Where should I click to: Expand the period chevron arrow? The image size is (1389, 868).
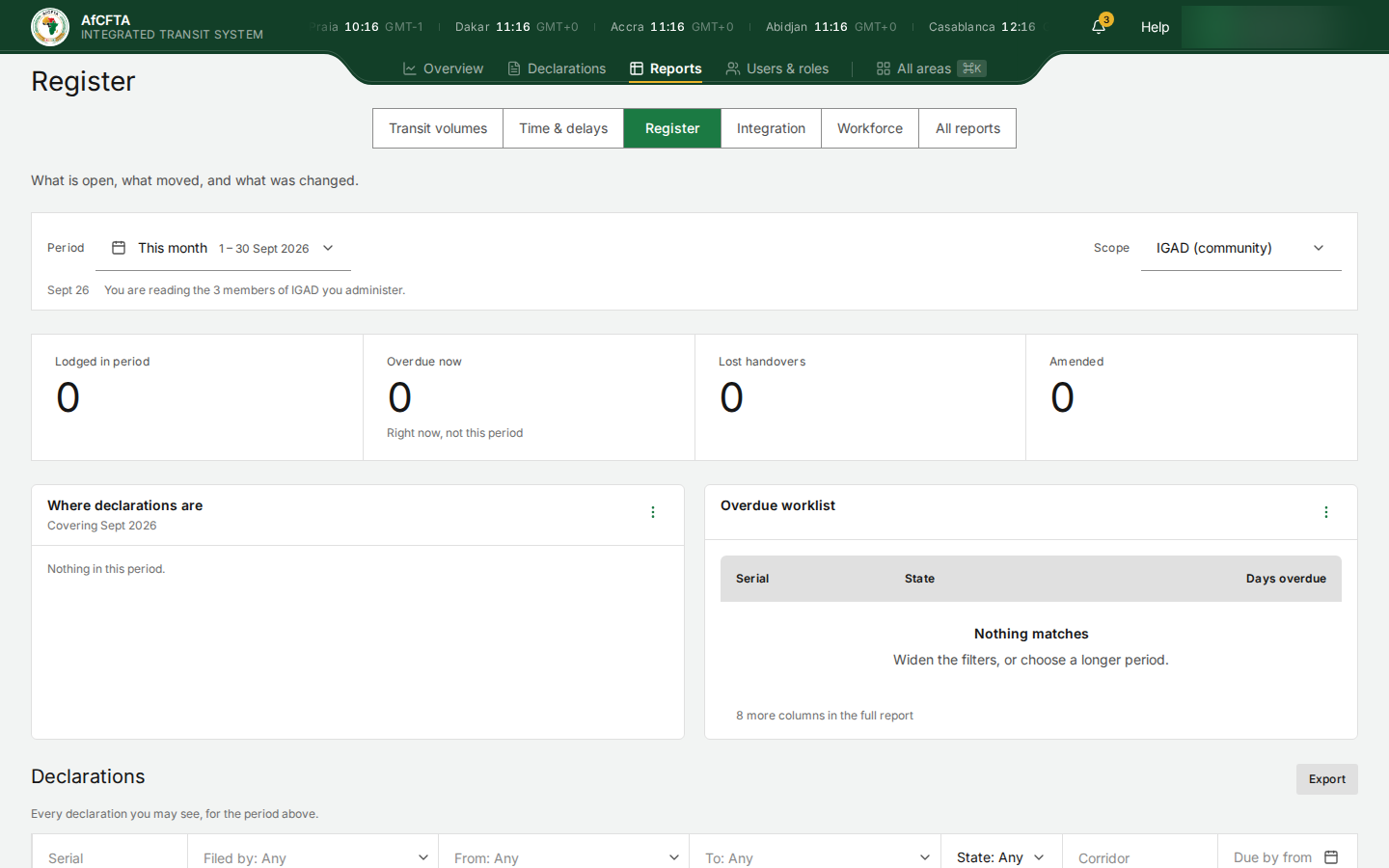coord(328,248)
